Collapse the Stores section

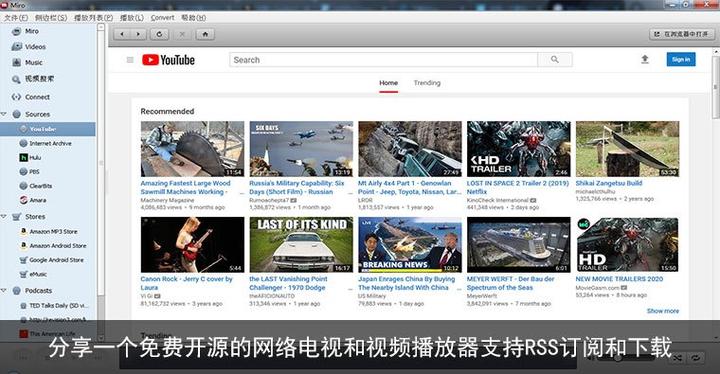[x=4, y=216]
